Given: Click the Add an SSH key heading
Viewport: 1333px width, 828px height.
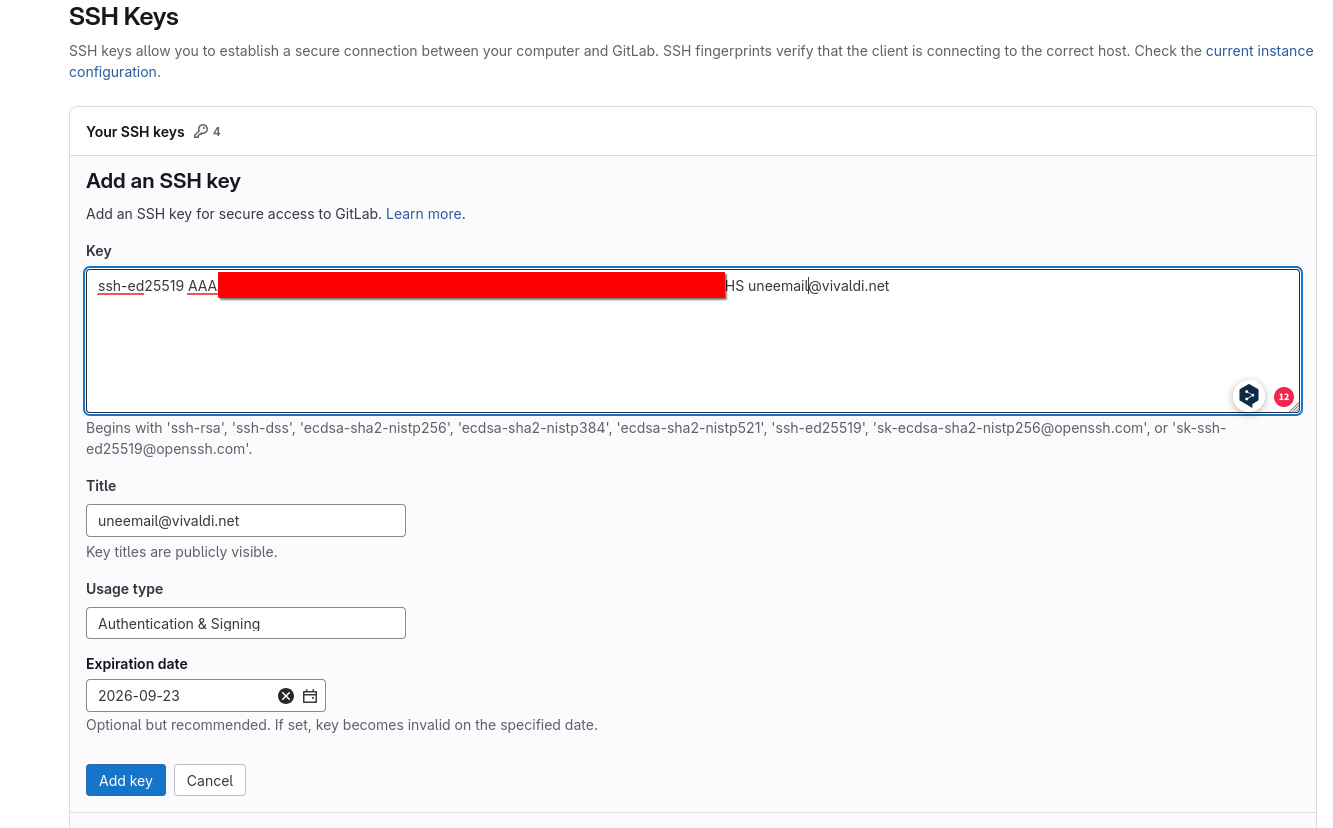Looking at the screenshot, I should coord(163,181).
